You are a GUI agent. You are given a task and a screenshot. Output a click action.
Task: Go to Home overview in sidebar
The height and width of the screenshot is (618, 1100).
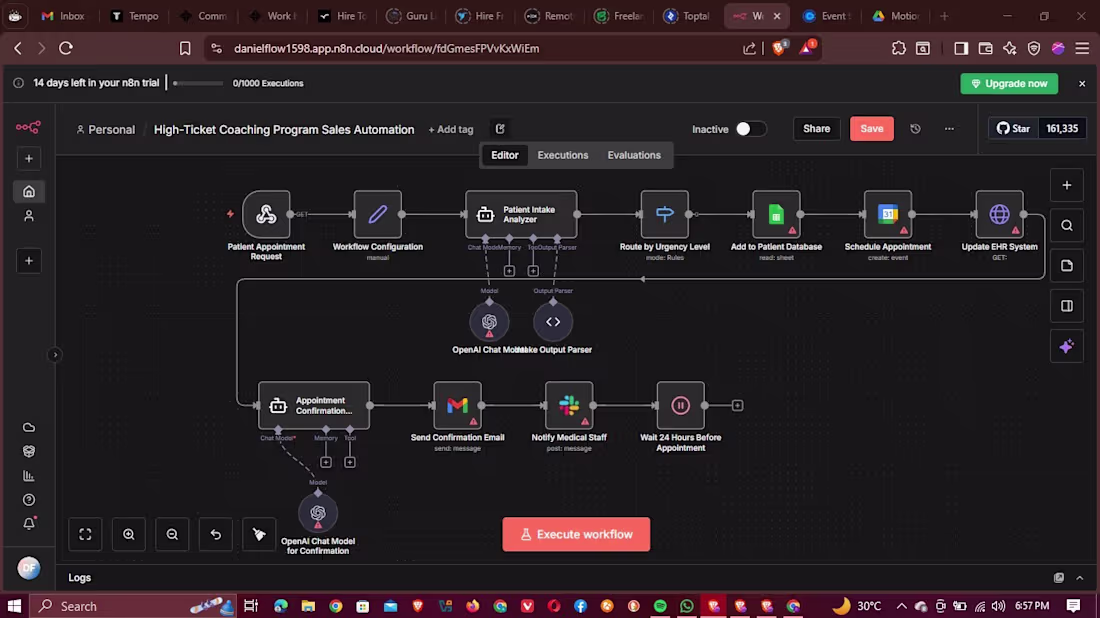point(29,192)
